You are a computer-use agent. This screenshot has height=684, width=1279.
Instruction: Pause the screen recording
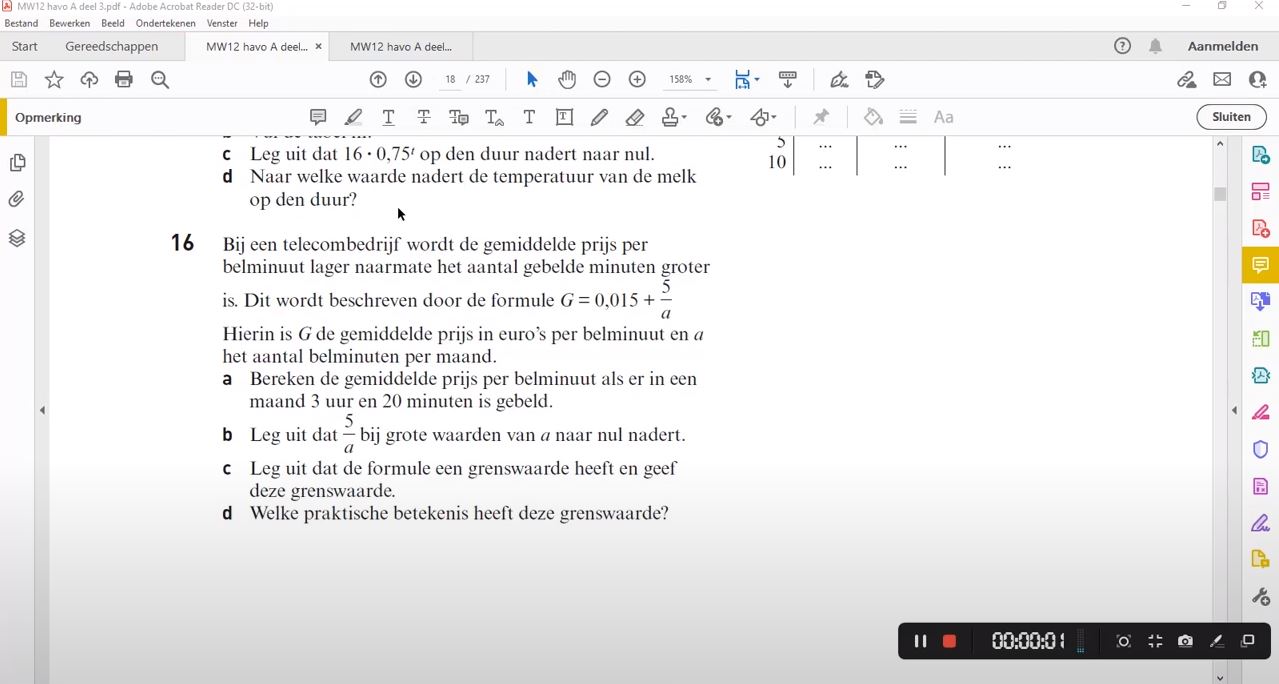(920, 641)
